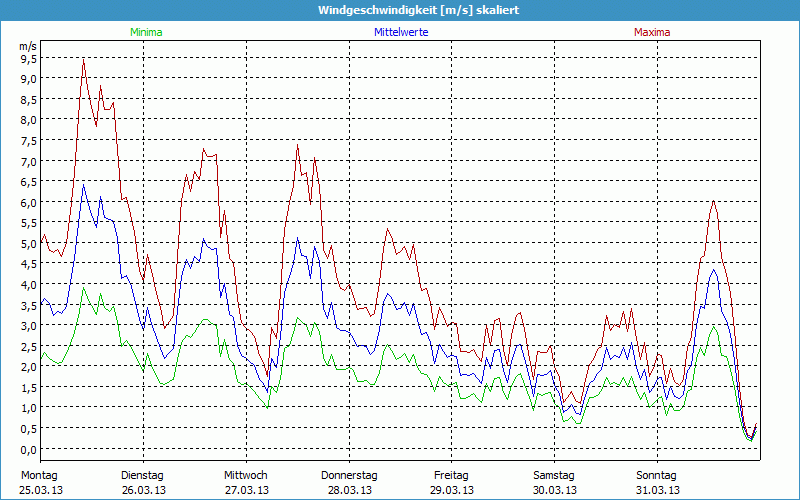Screen dimensions: 800x500
Task: Click the blue mean peak on Montag
Action: pyautogui.click(x=84, y=185)
